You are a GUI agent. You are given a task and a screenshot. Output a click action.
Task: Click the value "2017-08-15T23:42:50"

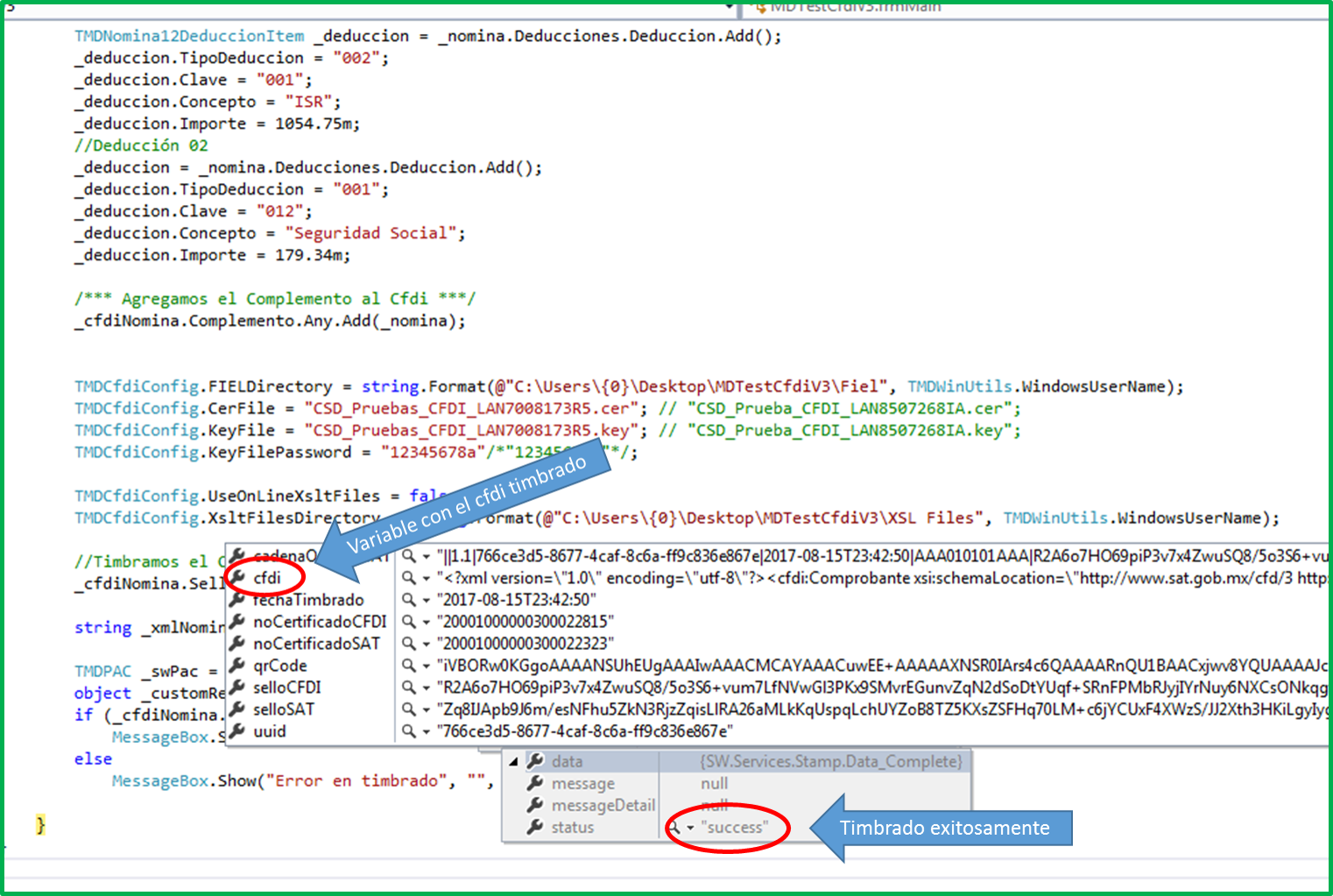517,600
